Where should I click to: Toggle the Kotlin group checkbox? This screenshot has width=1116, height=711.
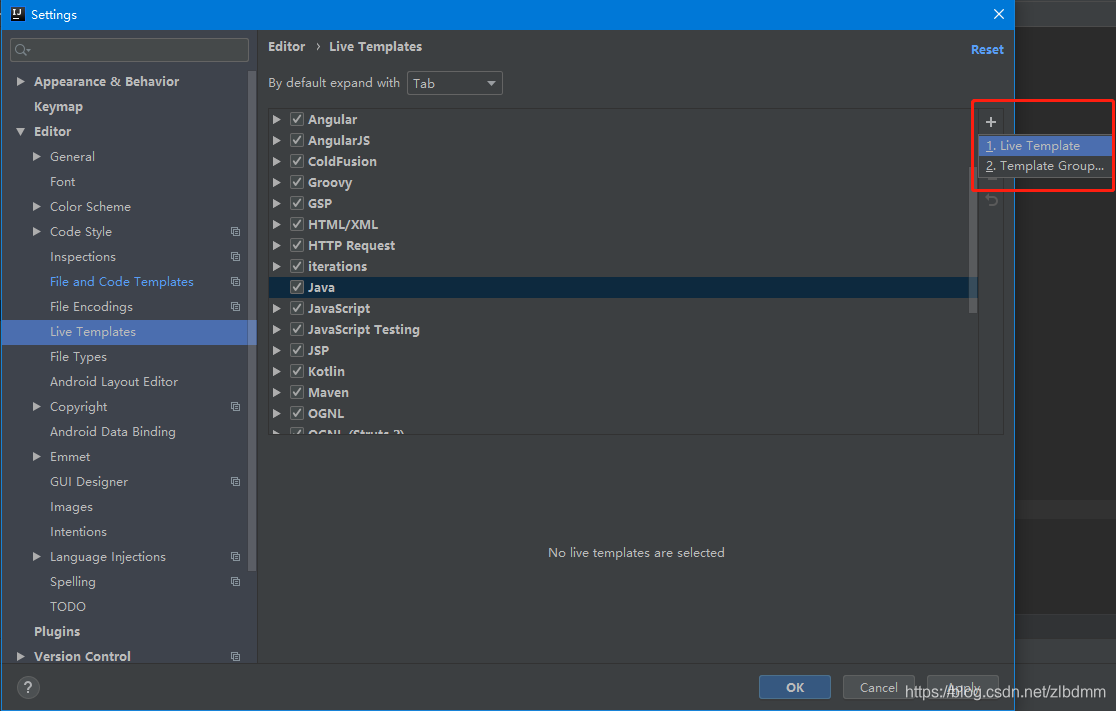coord(297,372)
